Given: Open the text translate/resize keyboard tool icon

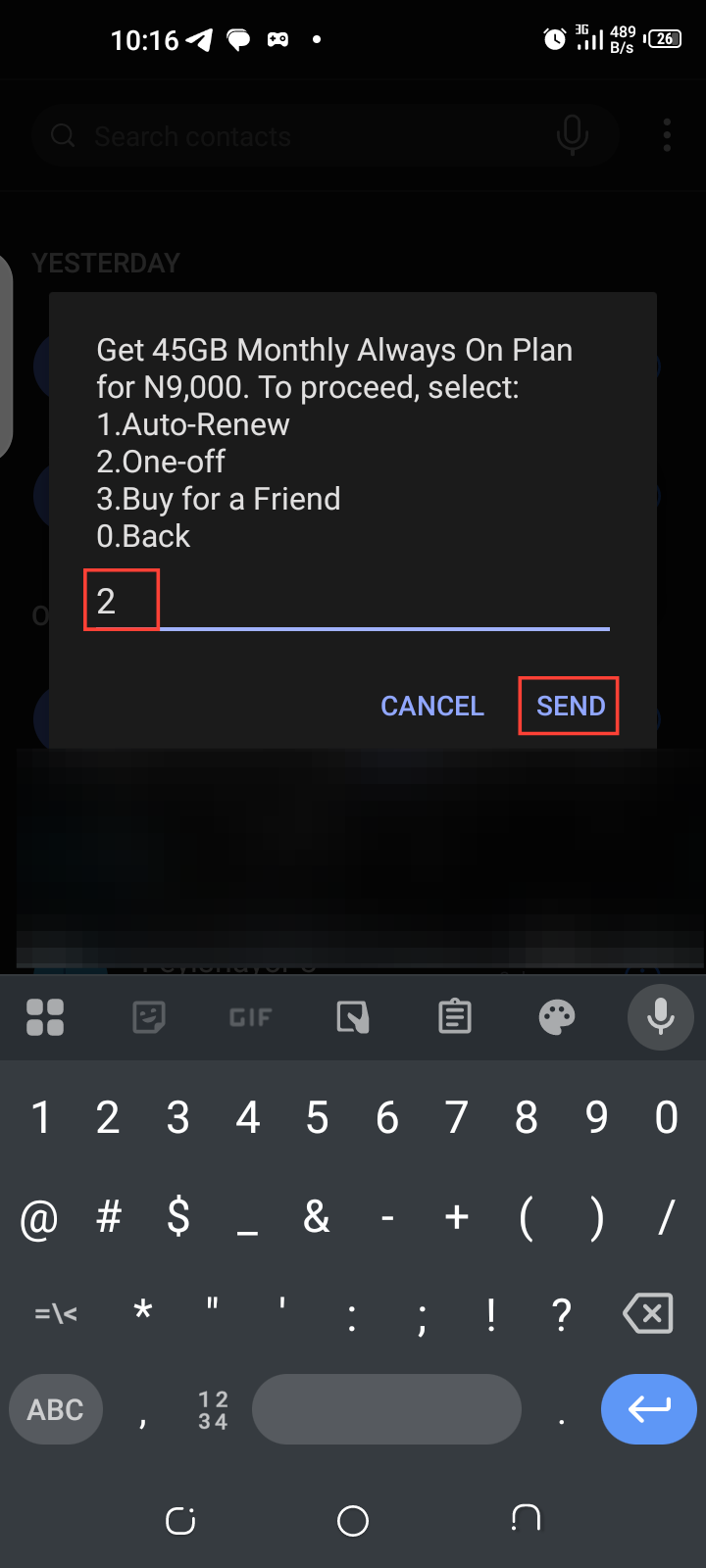Looking at the screenshot, I should coord(353,1017).
